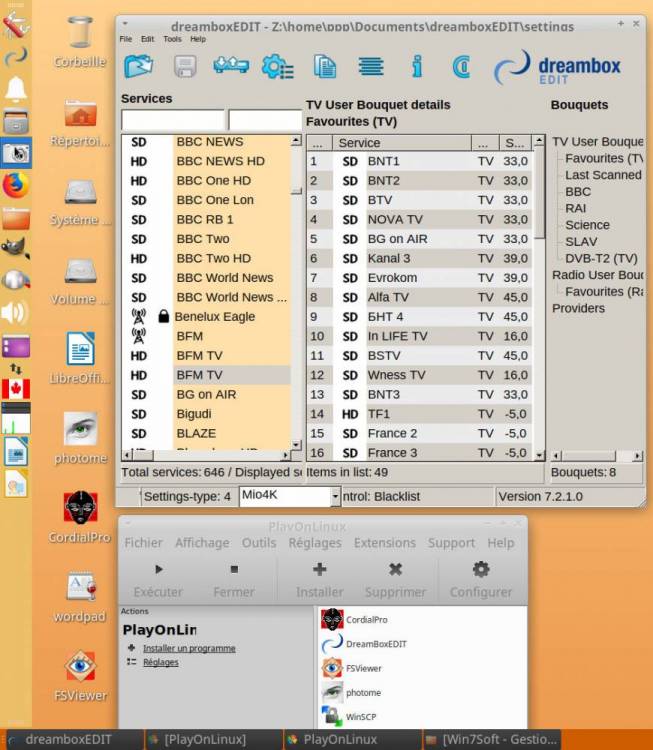Select DreamBoxEDIT in PlayOnLinux app list
This screenshot has height=750, width=653.
[x=365, y=644]
